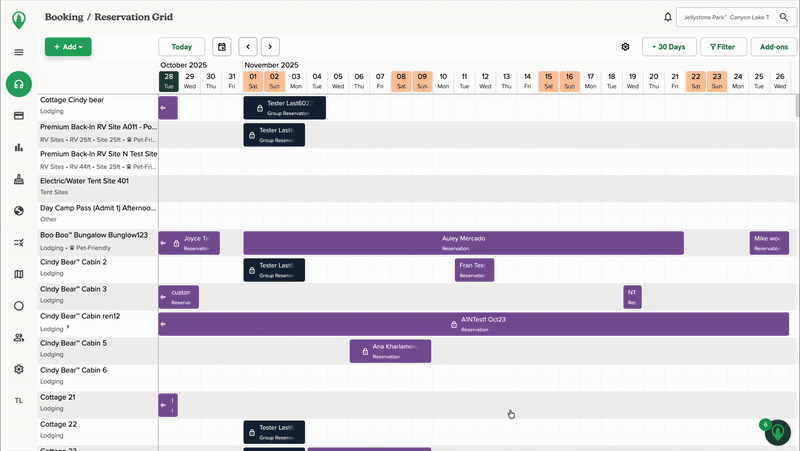Expand the green Add dropdown
The width and height of the screenshot is (800, 451).
68,47
